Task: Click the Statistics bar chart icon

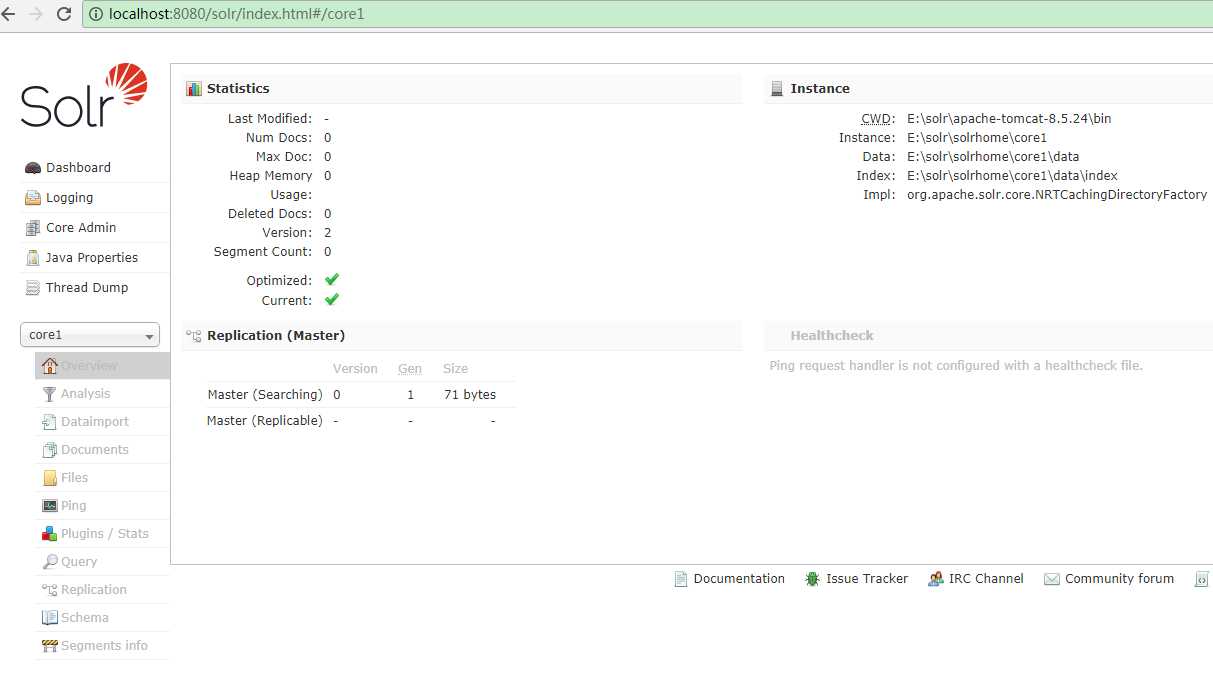Action: point(194,89)
